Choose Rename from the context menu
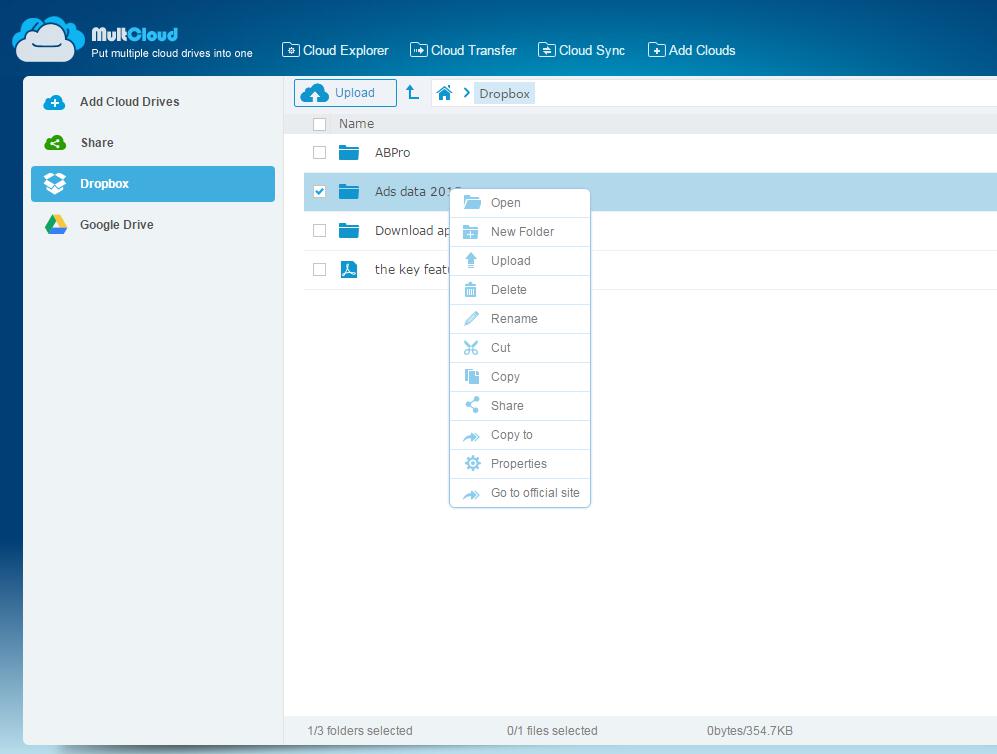 (x=520, y=319)
